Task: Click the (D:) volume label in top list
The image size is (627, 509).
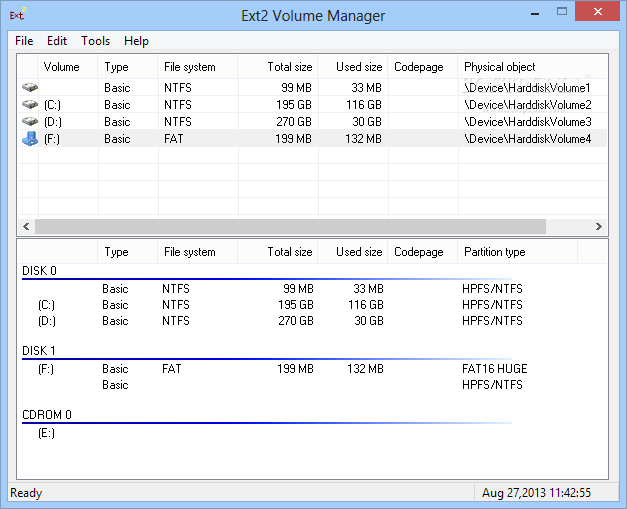Action: pos(53,122)
